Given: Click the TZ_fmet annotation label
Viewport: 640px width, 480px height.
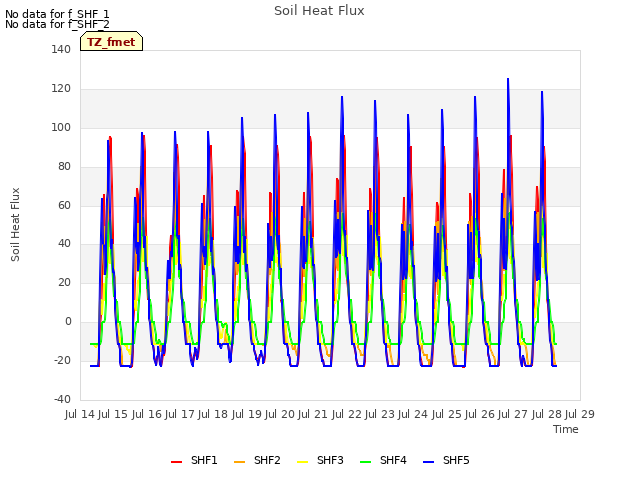Looking at the screenshot, I should pos(111,42).
